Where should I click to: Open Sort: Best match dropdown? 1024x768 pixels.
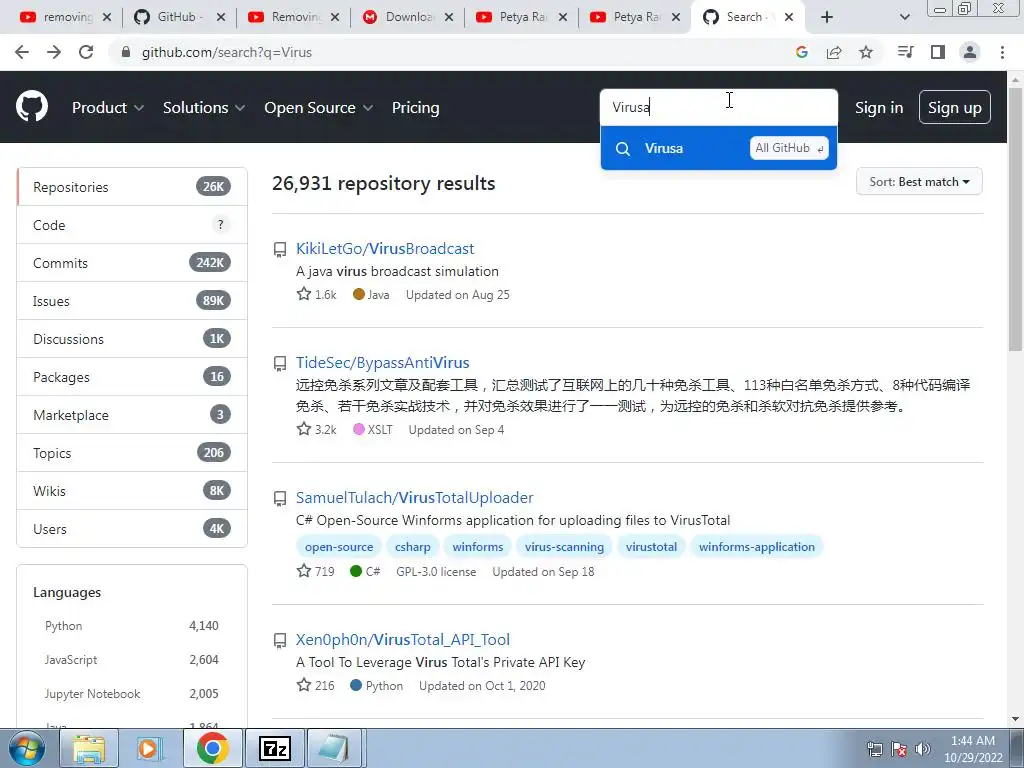(919, 182)
